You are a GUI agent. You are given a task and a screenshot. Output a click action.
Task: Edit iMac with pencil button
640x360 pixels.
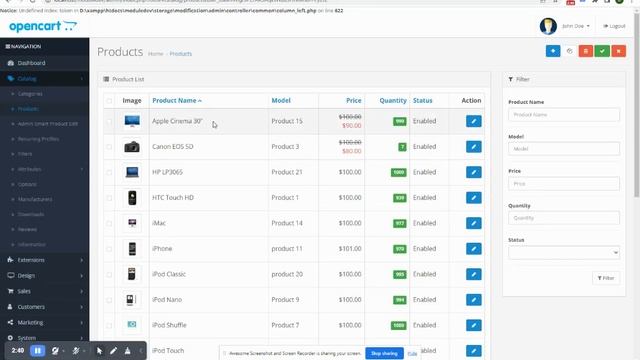pyautogui.click(x=473, y=223)
